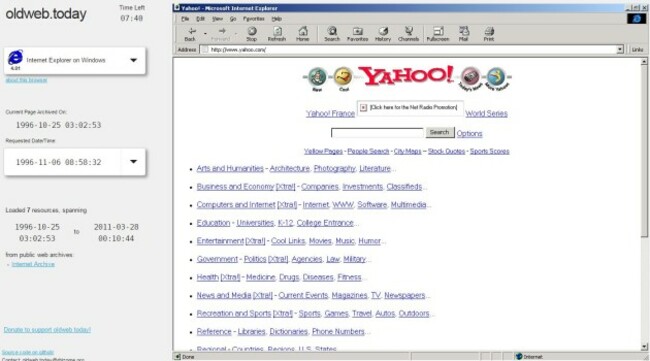
Task: Open the Options link beside Search
Action: 469,133
